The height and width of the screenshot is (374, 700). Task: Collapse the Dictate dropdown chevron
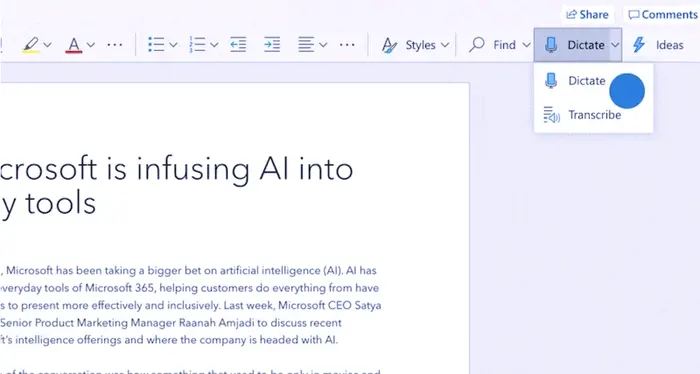pyautogui.click(x=615, y=45)
